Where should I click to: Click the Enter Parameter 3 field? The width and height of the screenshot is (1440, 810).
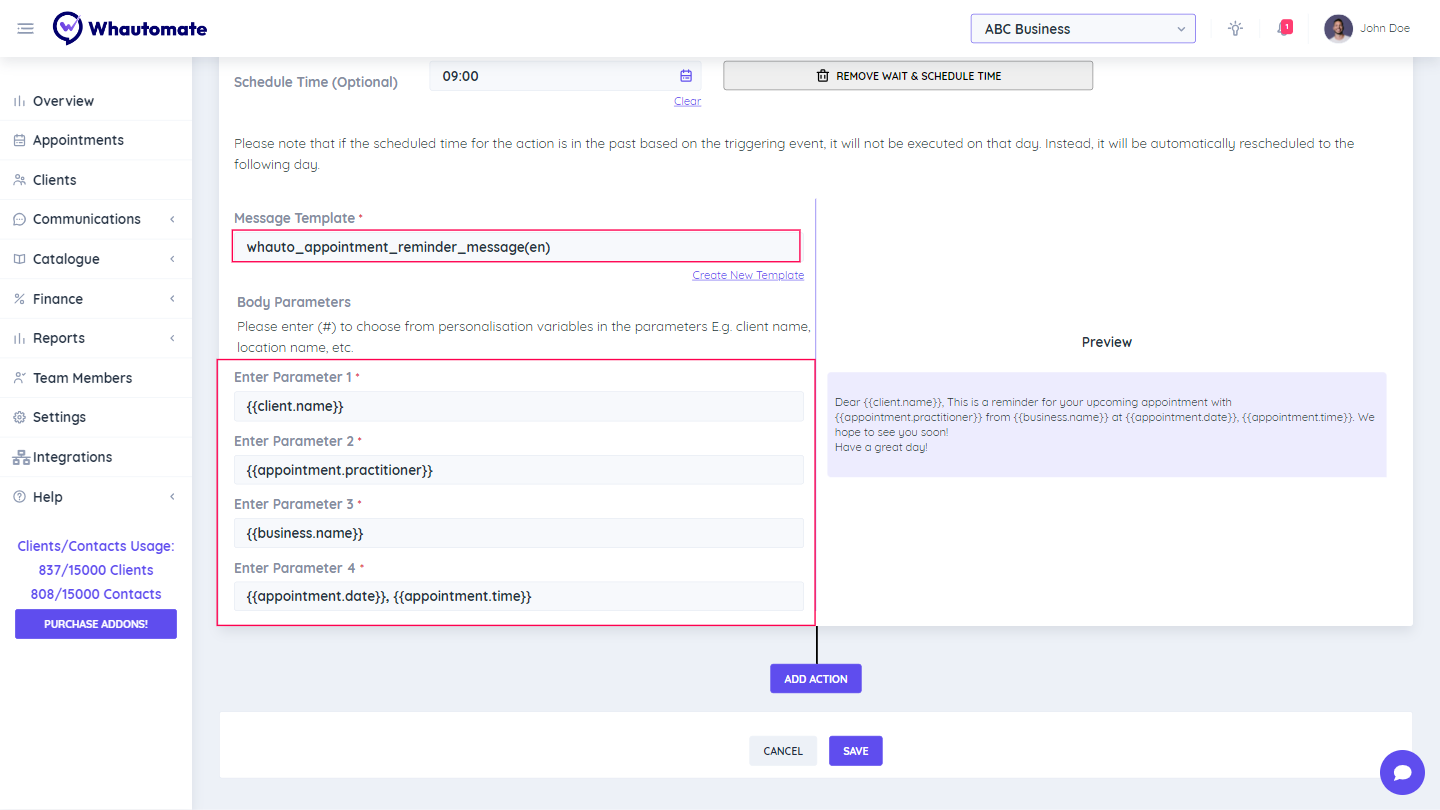(518, 533)
